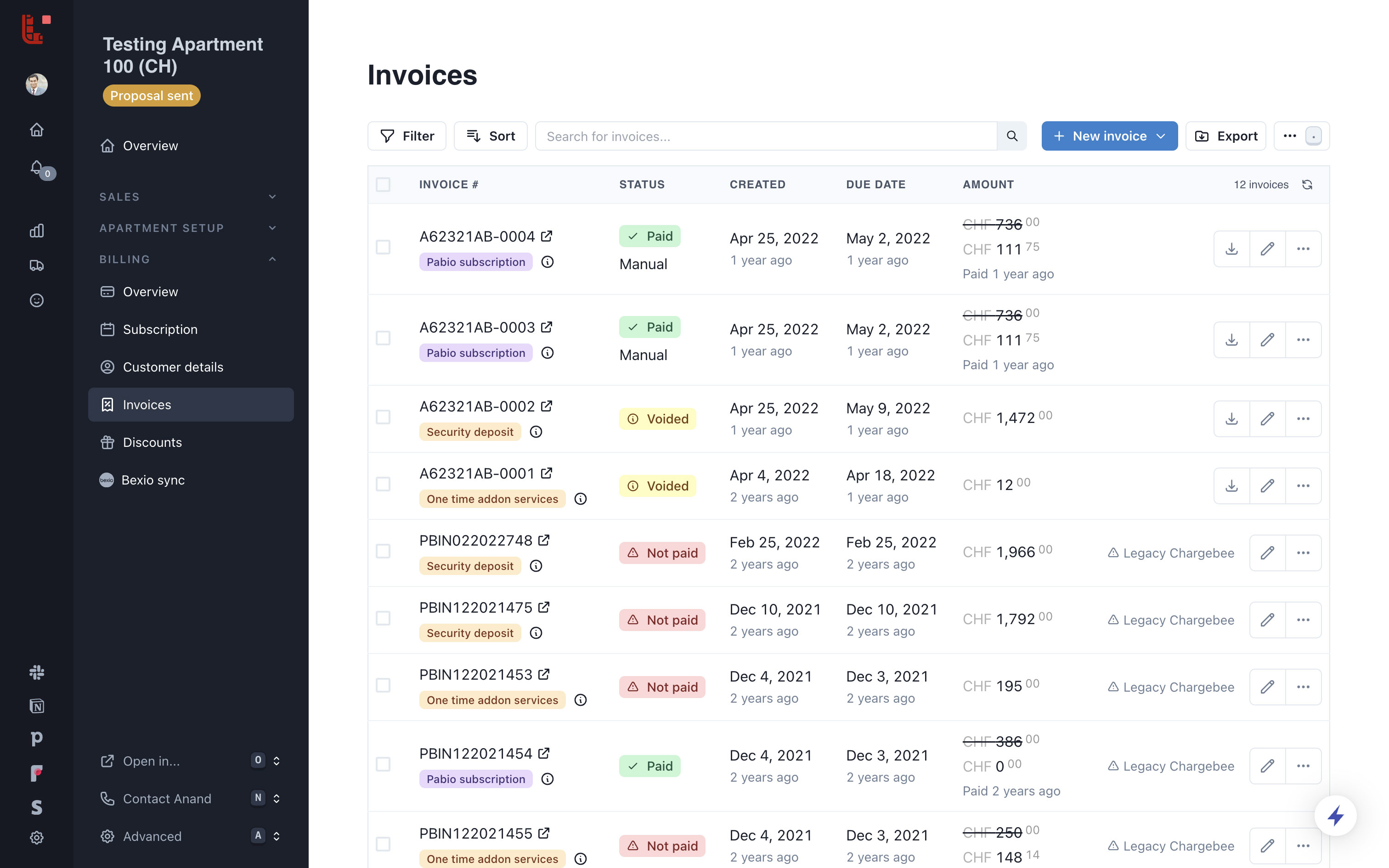The height and width of the screenshot is (868, 1389).
Task: Edit invoice A62321AB-0002 with pencil icon
Action: [x=1267, y=418]
